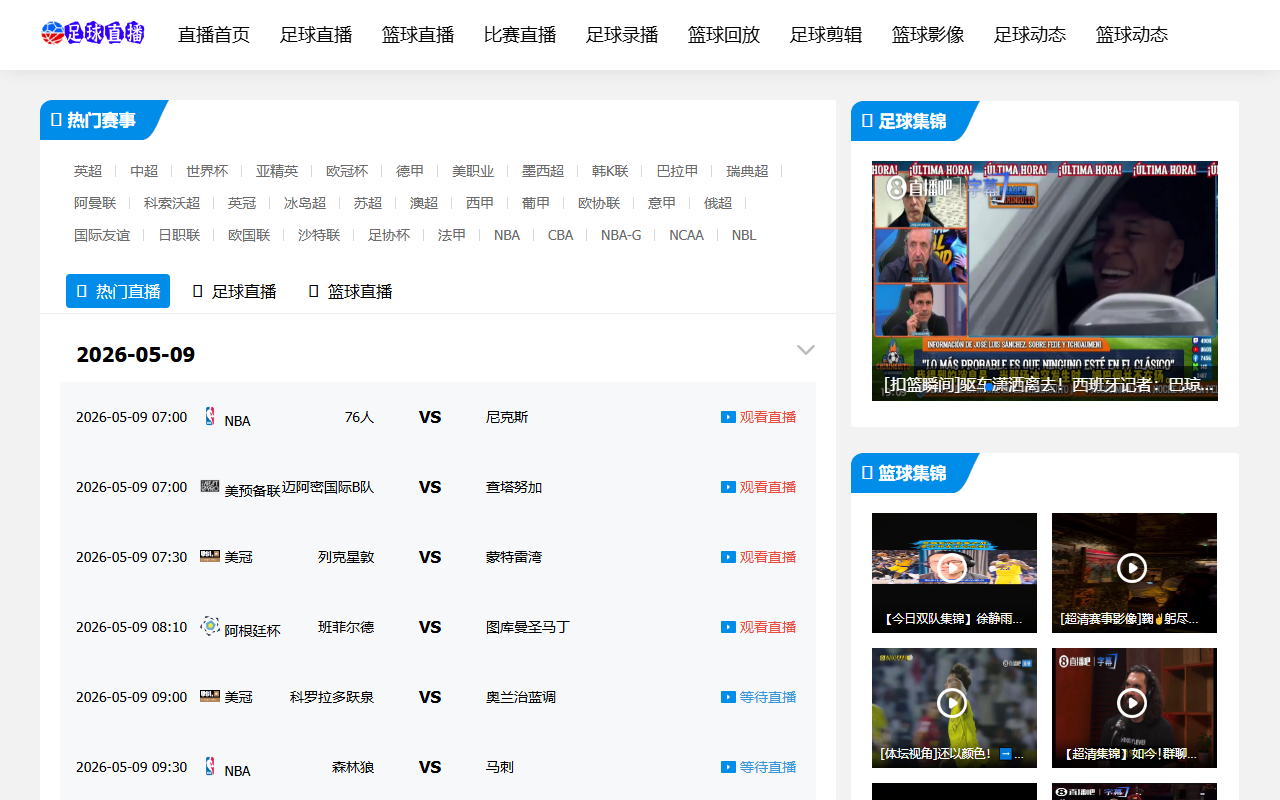The height and width of the screenshot is (800, 1280).
Task: Click the NBA icon in 森林狼 row
Action: [210, 766]
